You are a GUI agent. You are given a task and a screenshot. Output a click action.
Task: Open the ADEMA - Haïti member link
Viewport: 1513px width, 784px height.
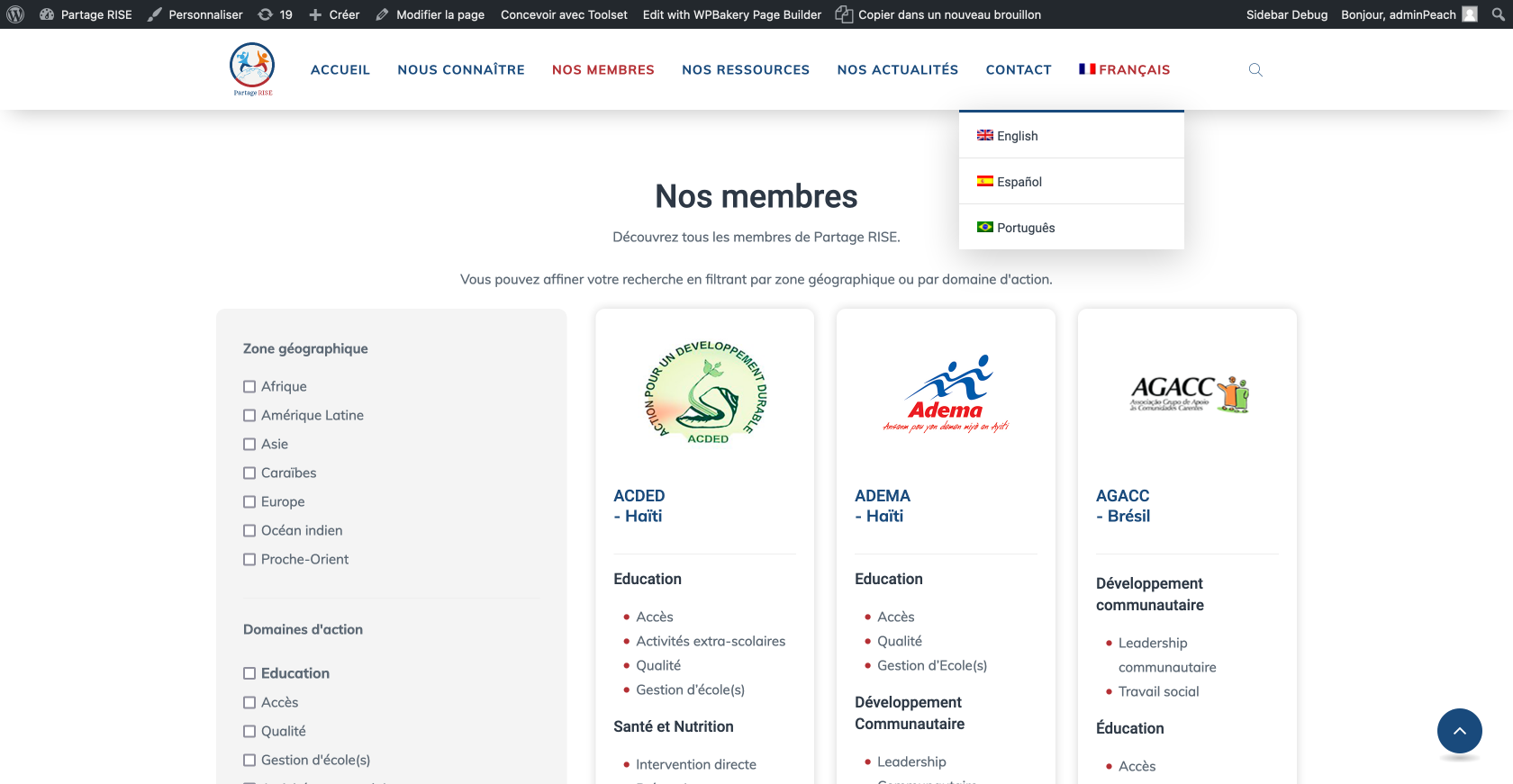pos(883,506)
